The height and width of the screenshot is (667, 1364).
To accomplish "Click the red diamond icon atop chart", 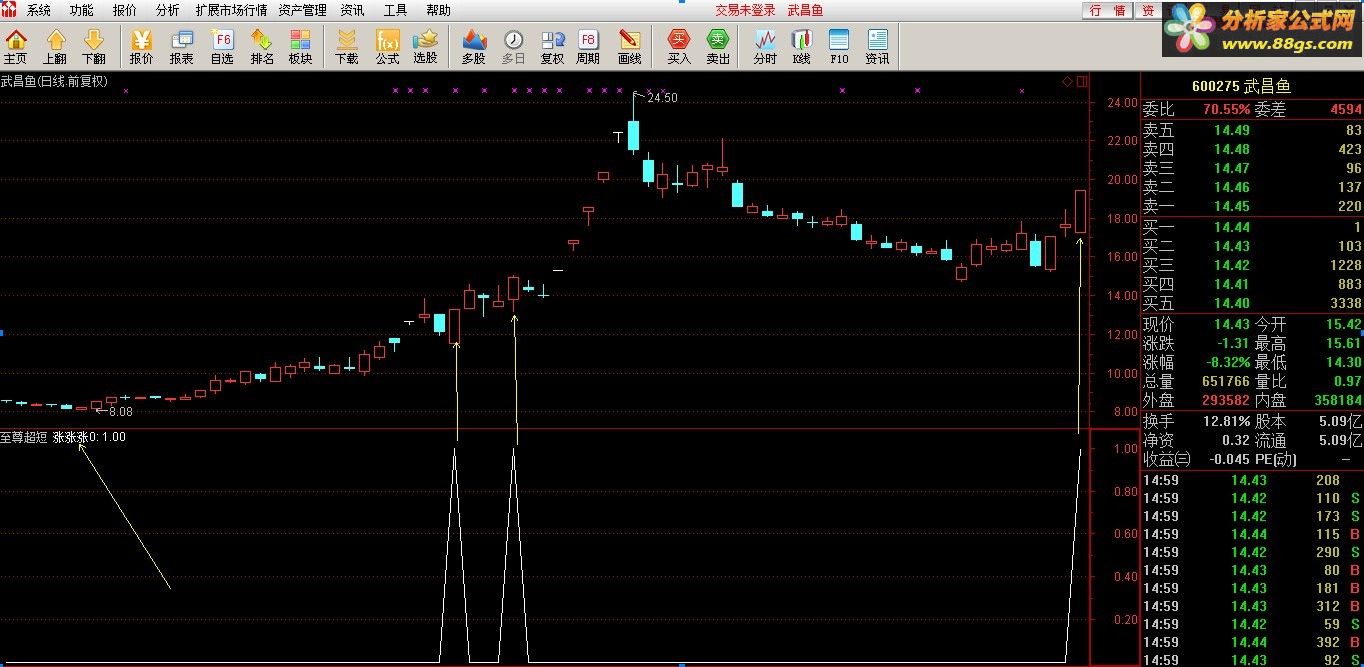I will (x=1067, y=81).
